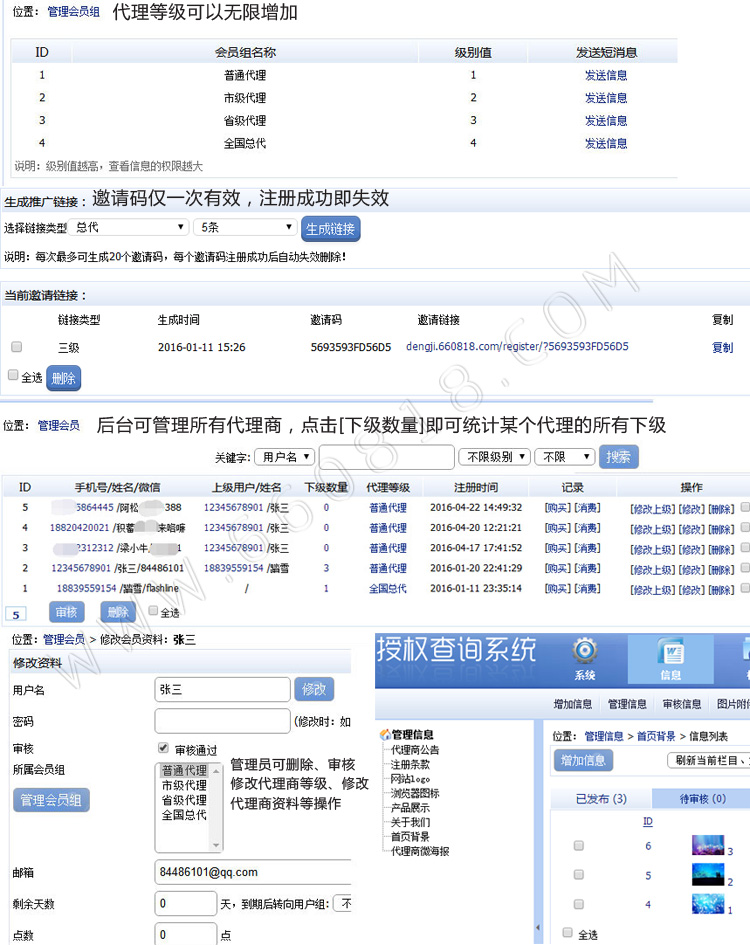750x945 pixels.
Task: Select checkbox for member row ID 2
Action: point(745,568)
